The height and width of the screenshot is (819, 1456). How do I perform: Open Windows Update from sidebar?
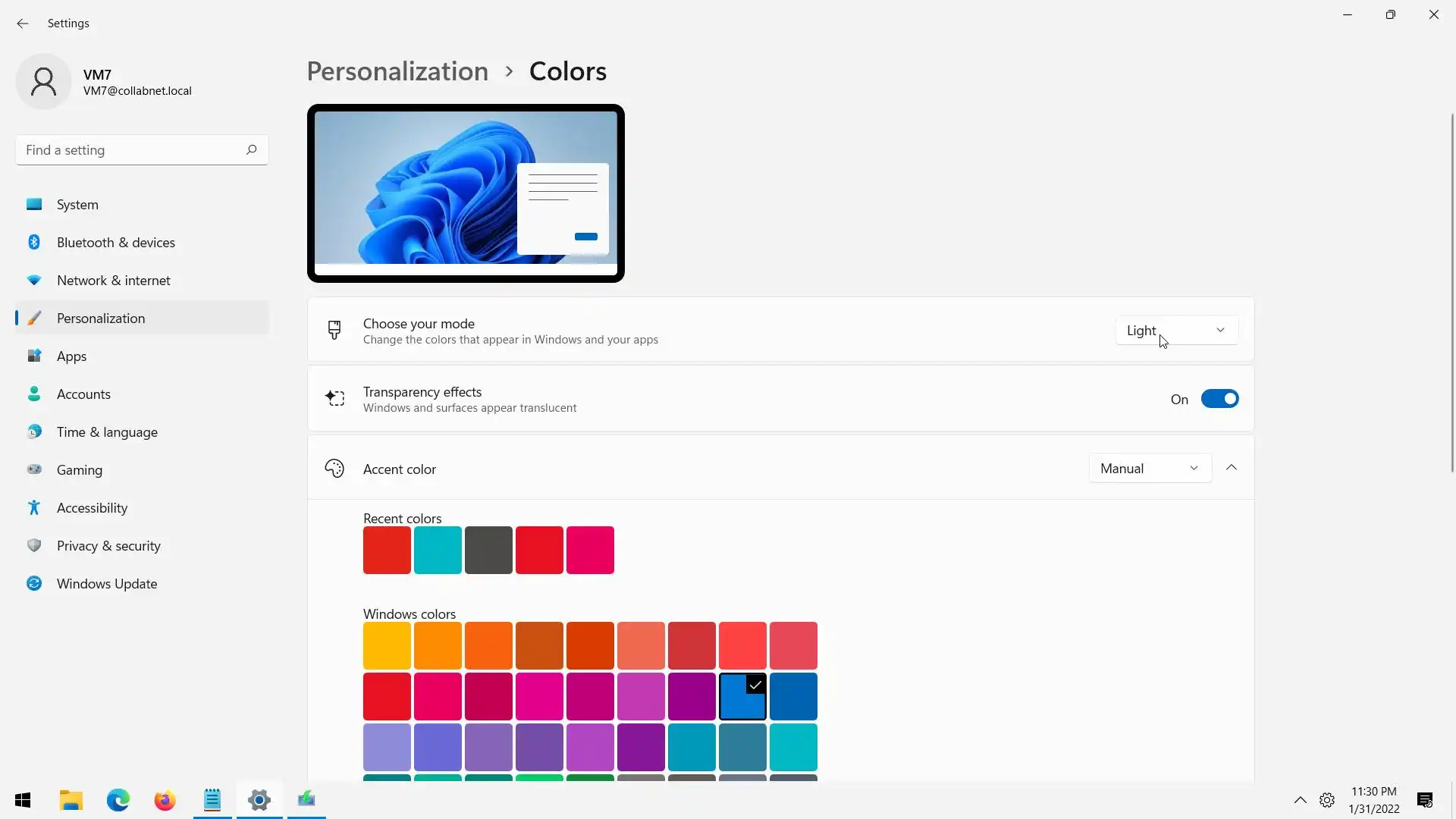coord(106,584)
